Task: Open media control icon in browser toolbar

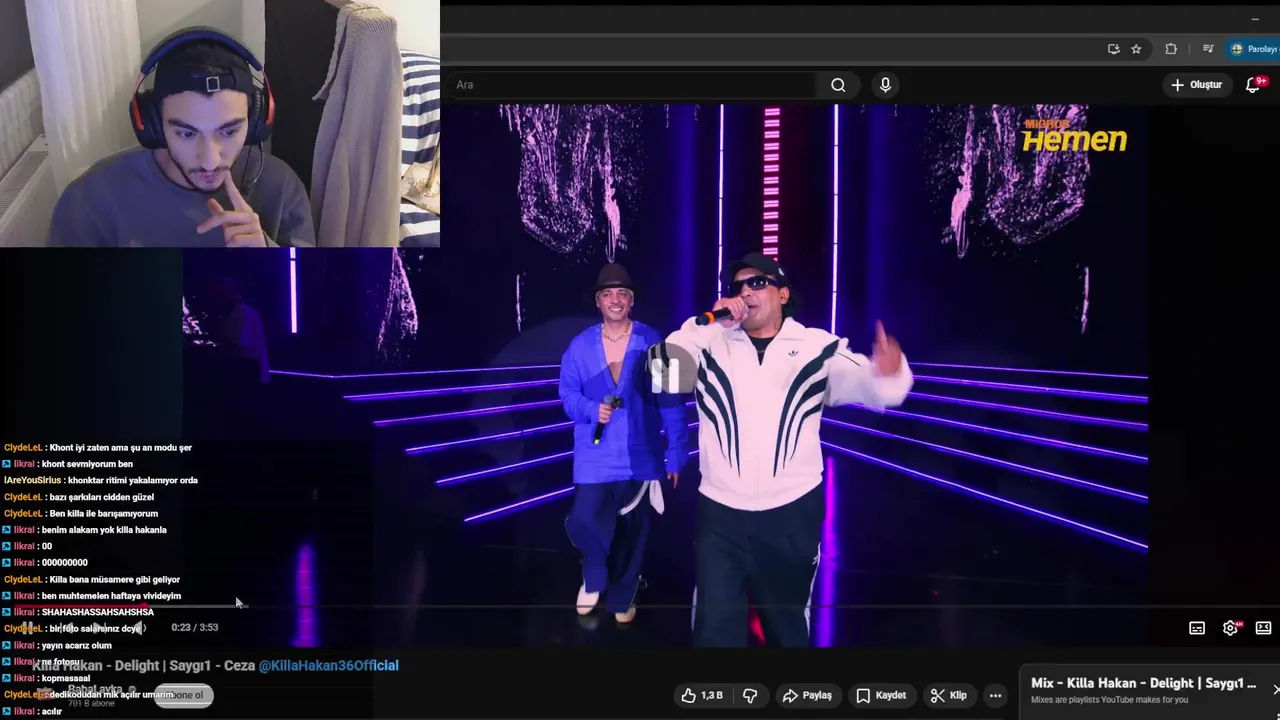Action: (1208, 49)
